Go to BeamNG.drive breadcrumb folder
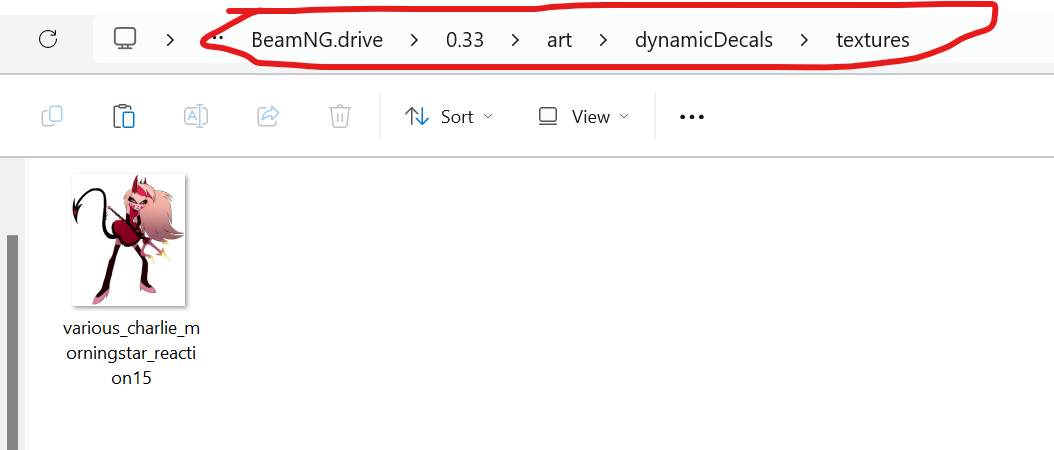This screenshot has height=450, width=1054. pos(317,40)
